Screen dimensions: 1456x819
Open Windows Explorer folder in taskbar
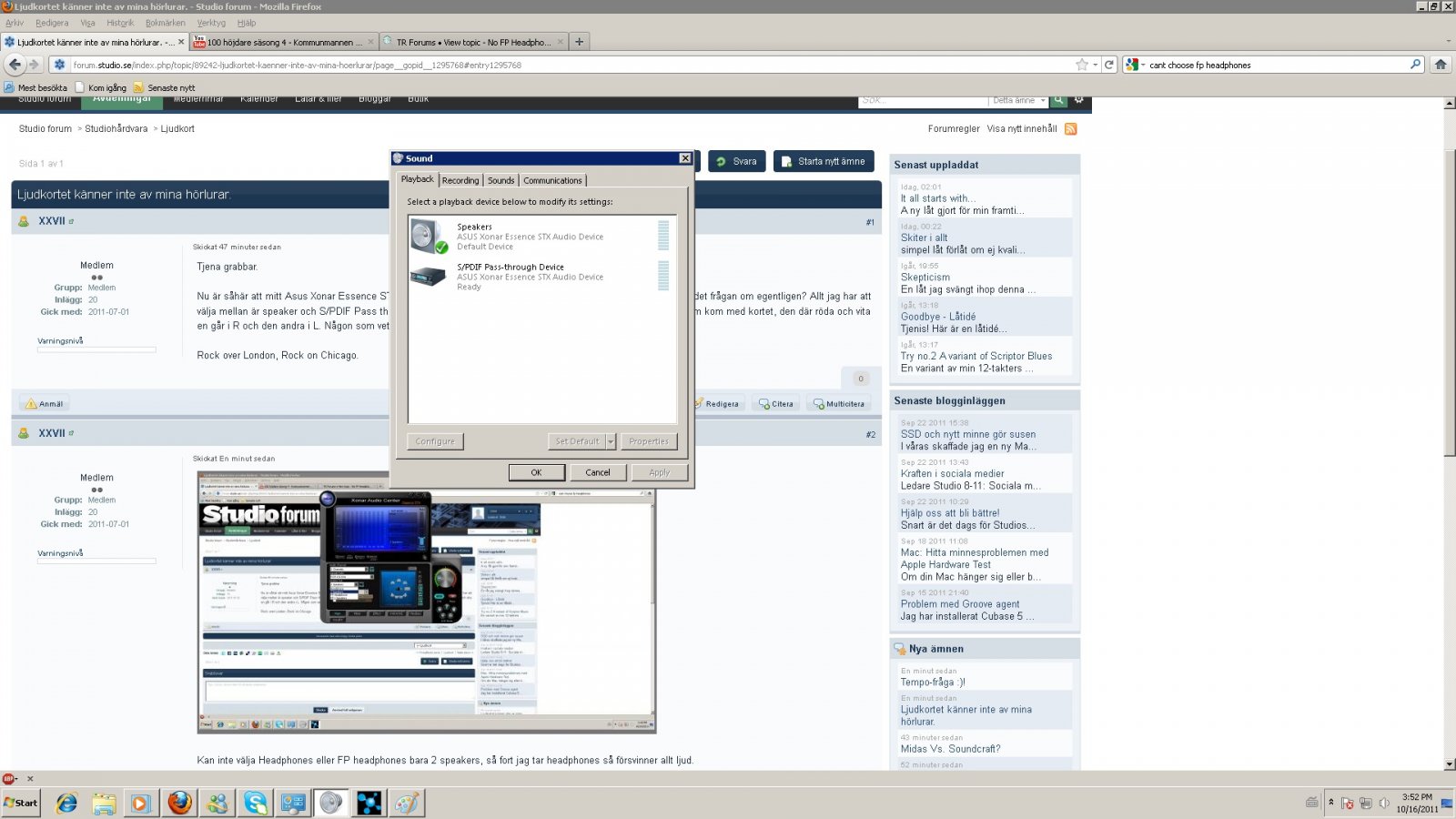point(104,803)
